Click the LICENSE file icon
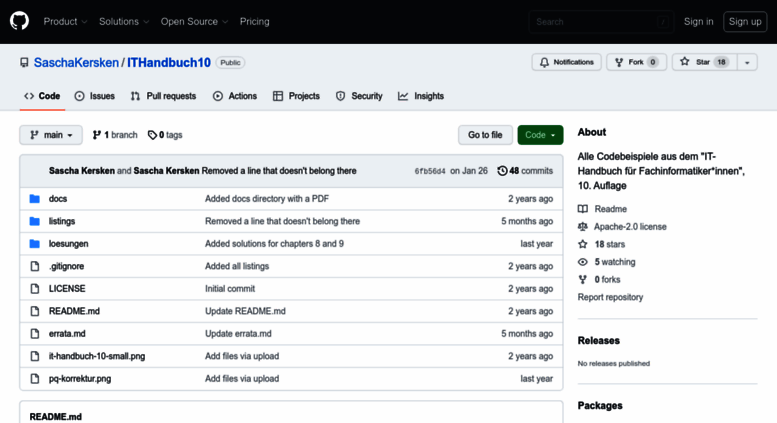 click(35, 289)
